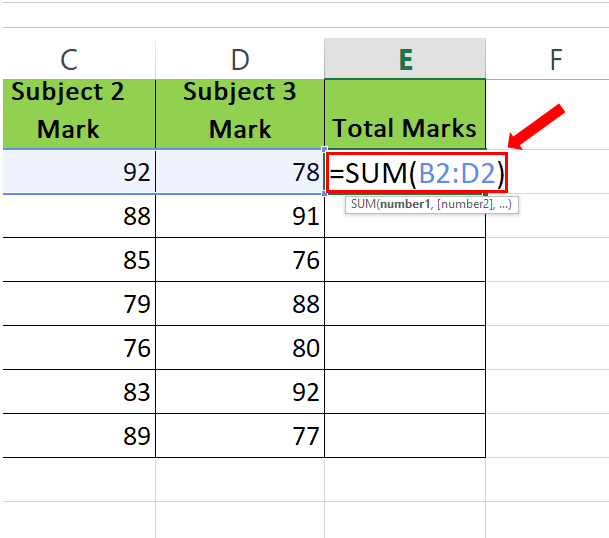
Task: Select column F header
Action: (548, 59)
